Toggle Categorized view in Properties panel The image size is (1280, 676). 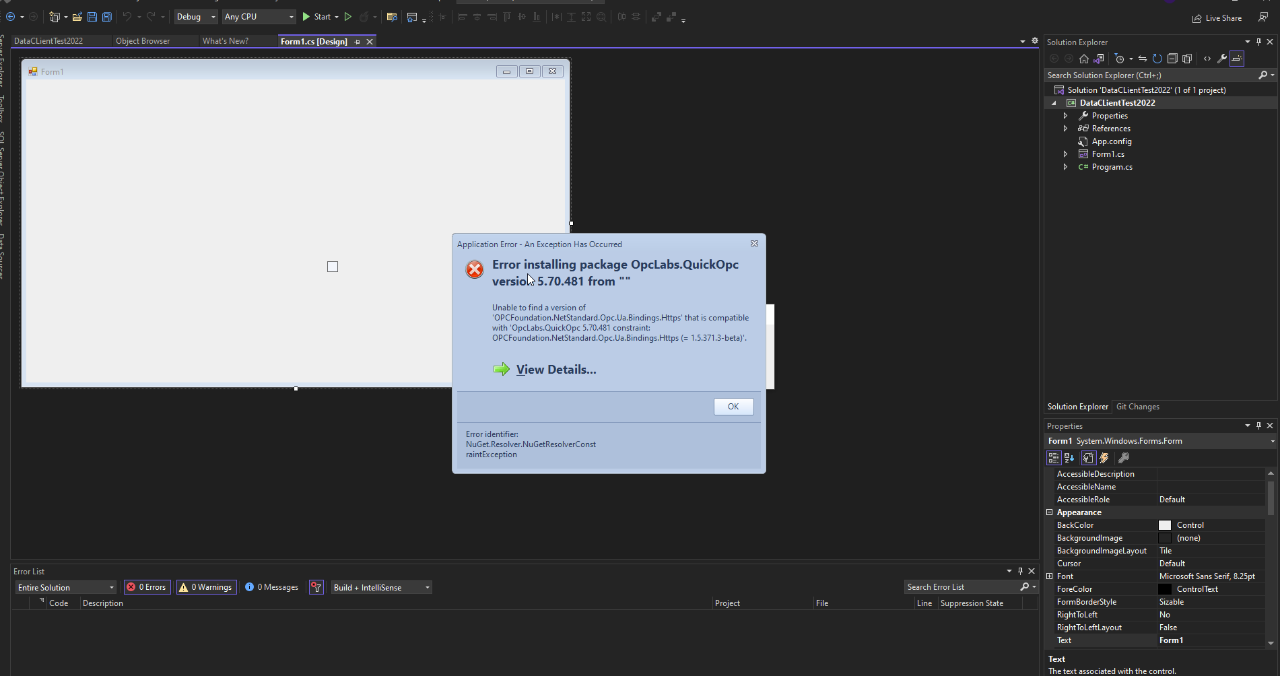[x=1054, y=458]
